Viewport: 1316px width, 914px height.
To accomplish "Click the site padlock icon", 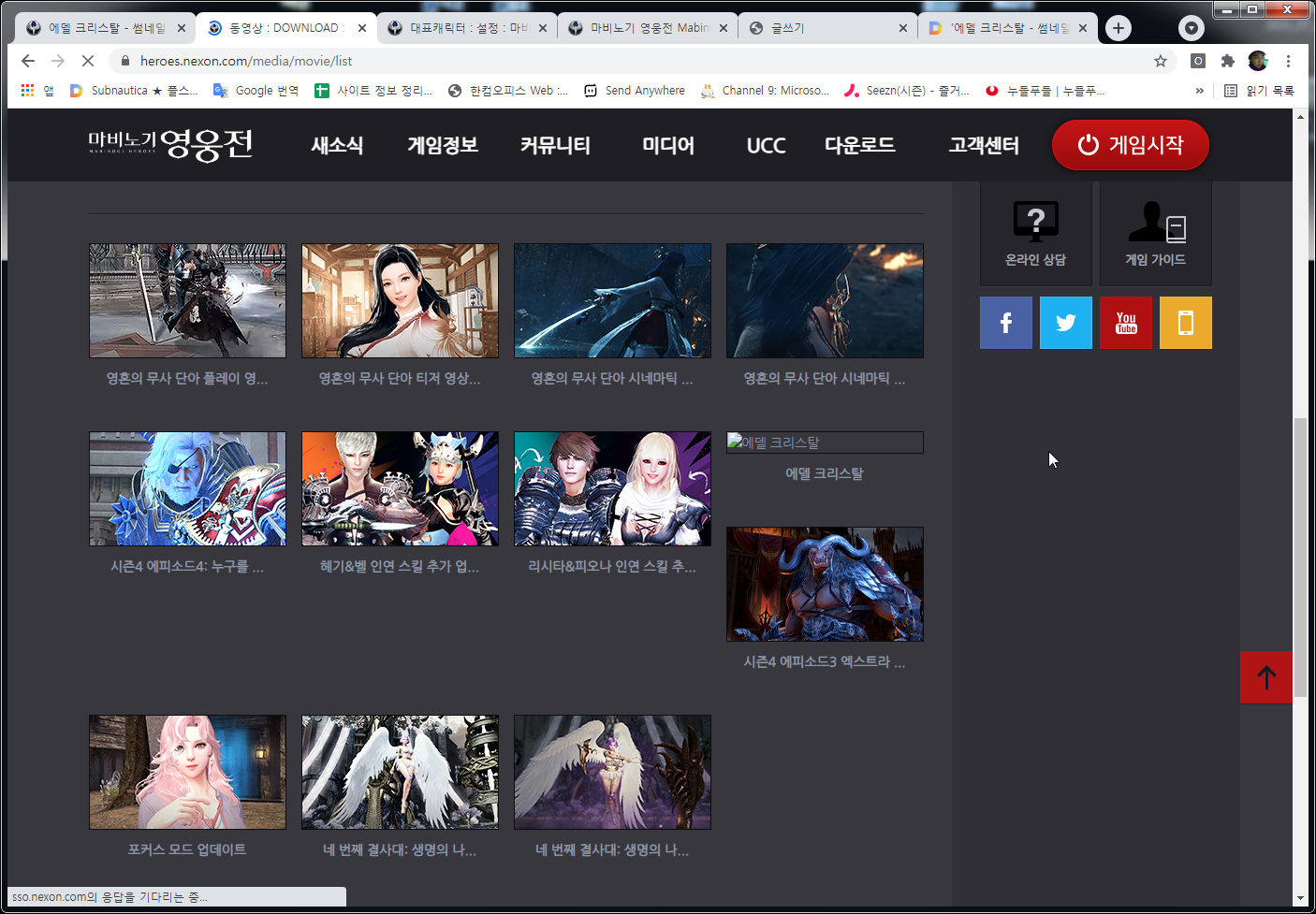I will (x=124, y=61).
